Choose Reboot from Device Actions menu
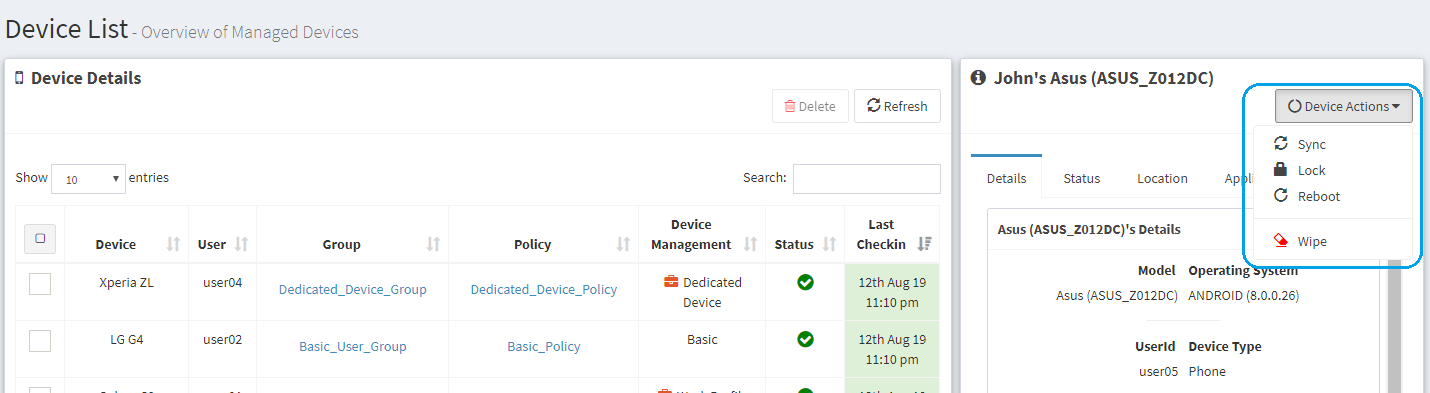Screen dimensions: 1430x393 point(1334,196)
